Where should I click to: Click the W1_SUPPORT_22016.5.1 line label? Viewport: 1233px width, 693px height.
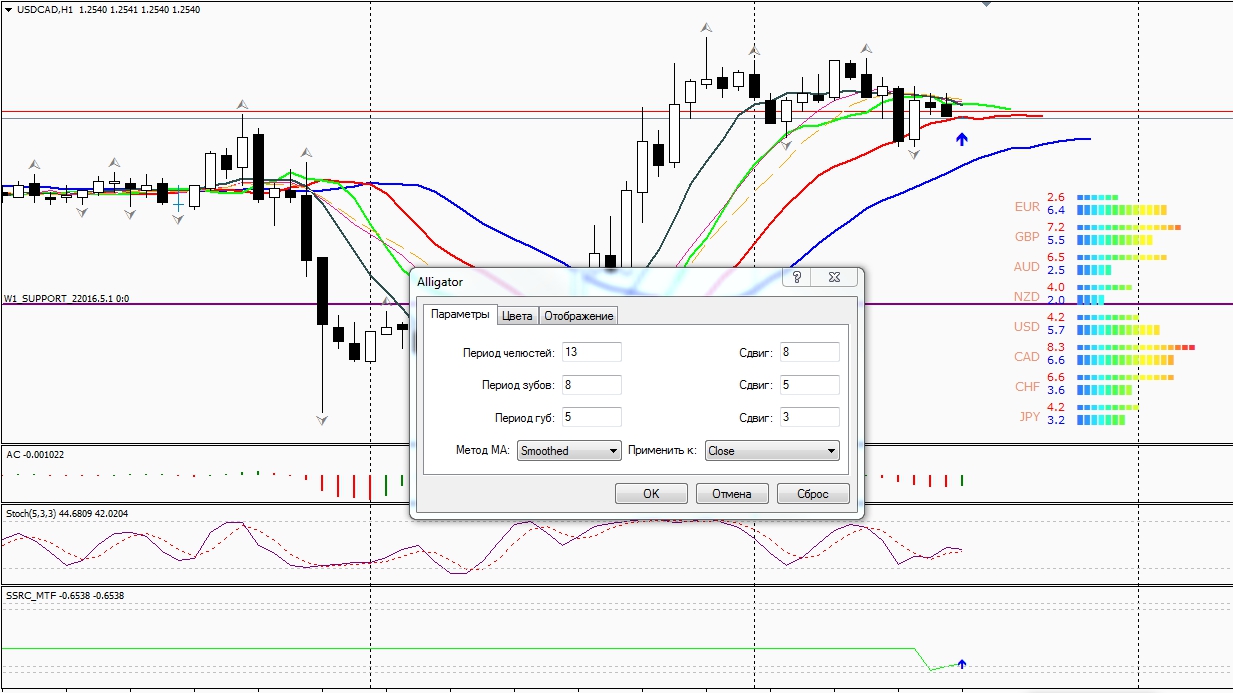point(66,299)
